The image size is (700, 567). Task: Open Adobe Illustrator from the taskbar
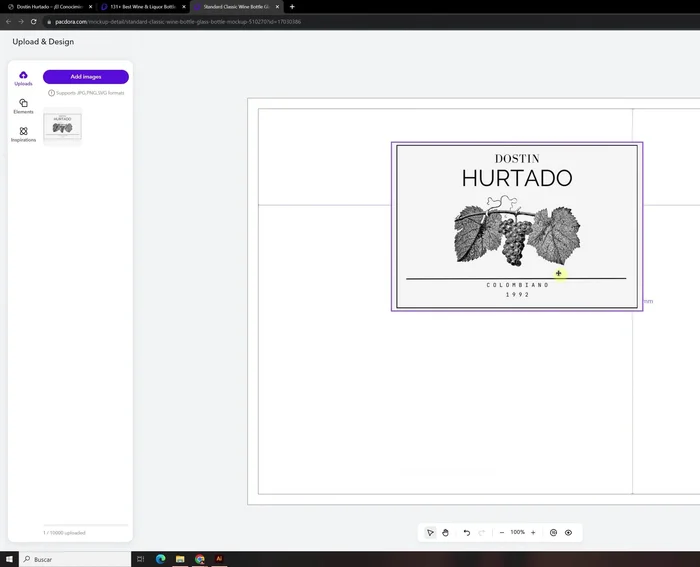pyautogui.click(x=219, y=559)
